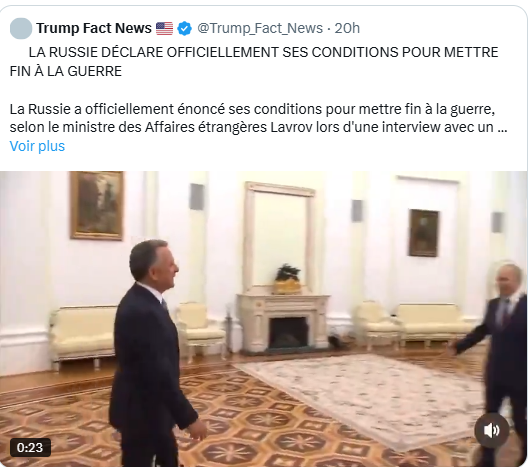Expand the post with Voir plus
528x467 pixels.
[37, 146]
